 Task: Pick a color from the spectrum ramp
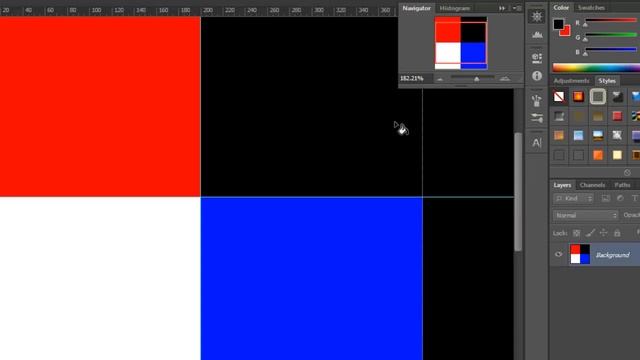(596, 68)
